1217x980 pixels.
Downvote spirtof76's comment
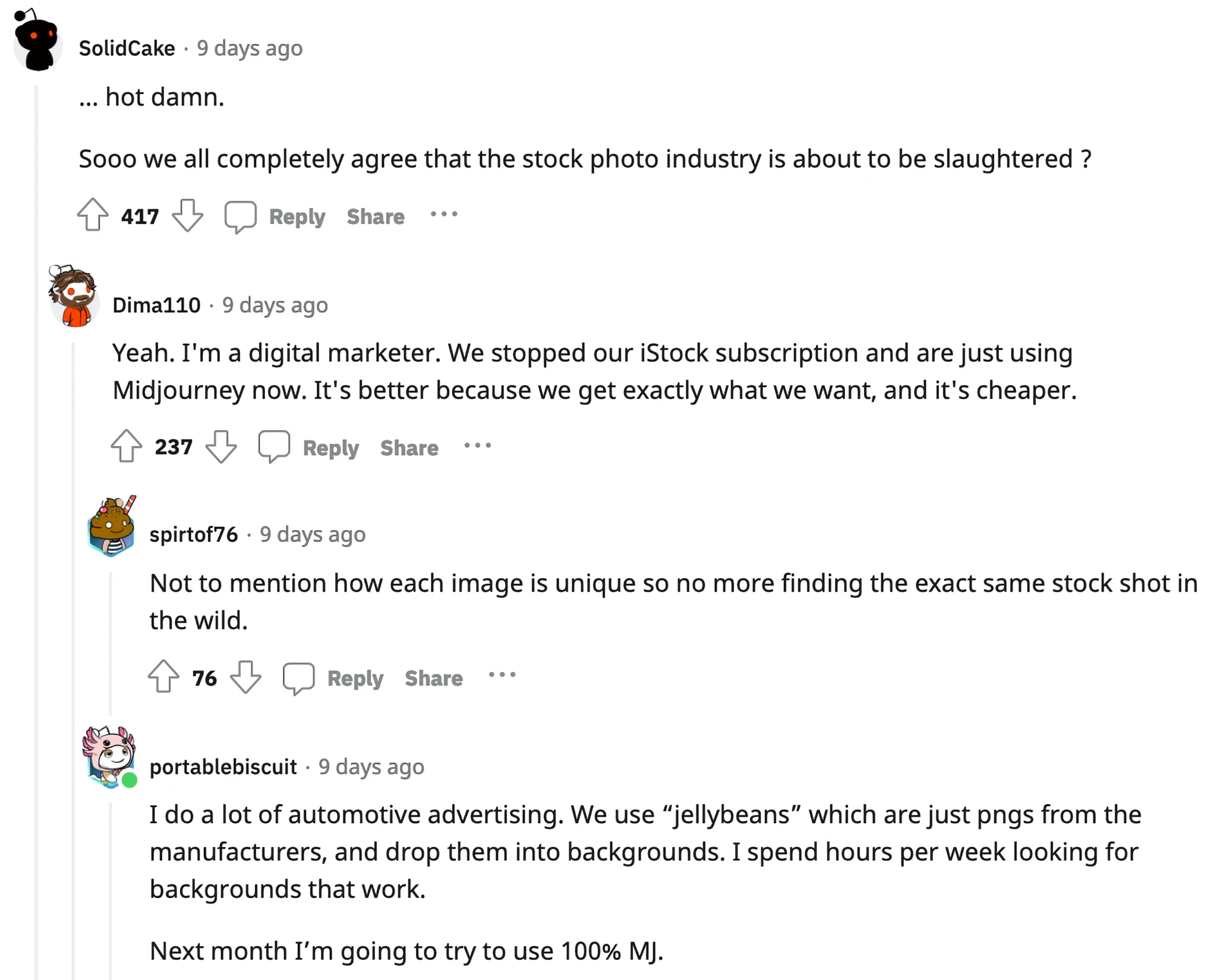pyautogui.click(x=245, y=677)
